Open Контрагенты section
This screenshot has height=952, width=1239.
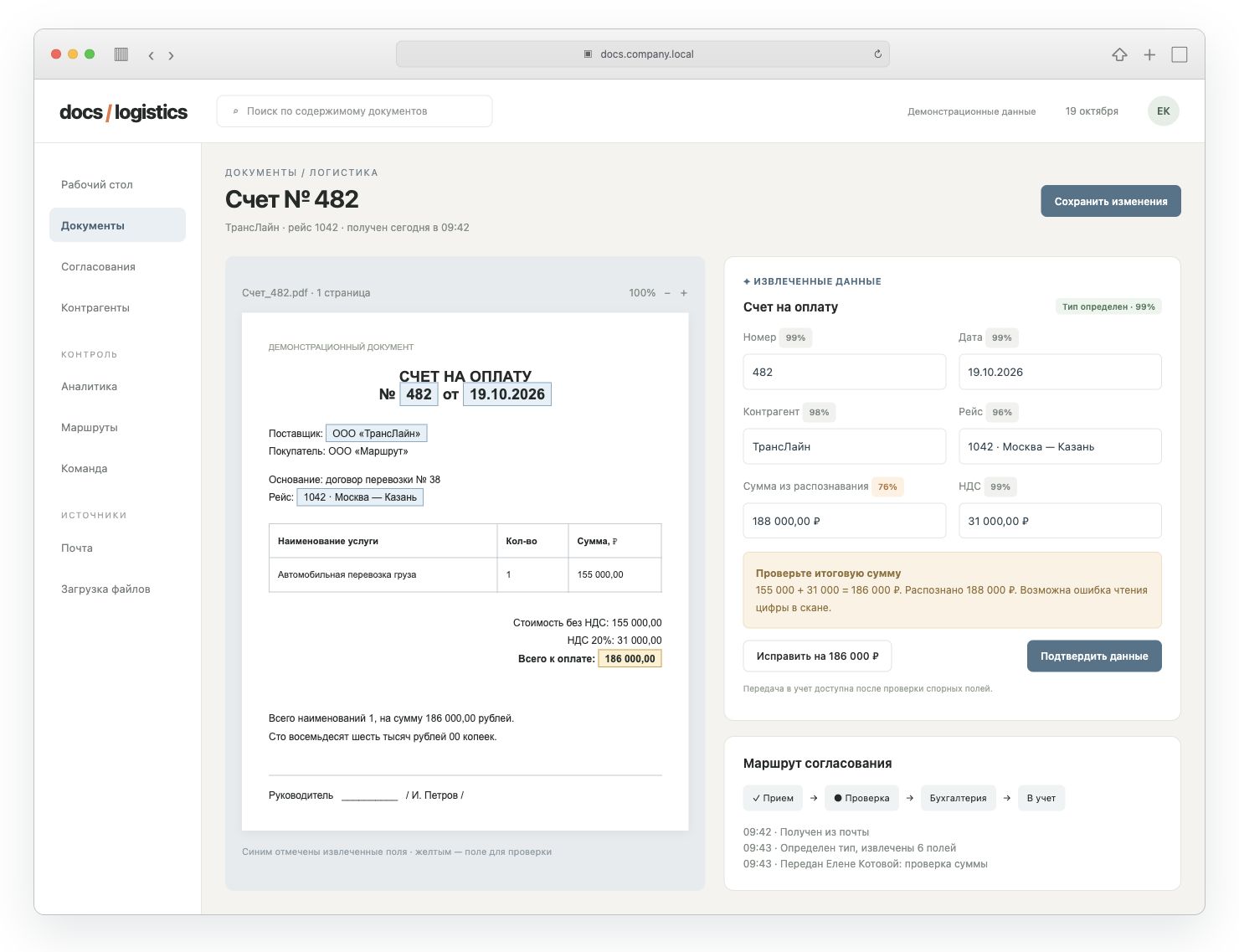click(117, 307)
